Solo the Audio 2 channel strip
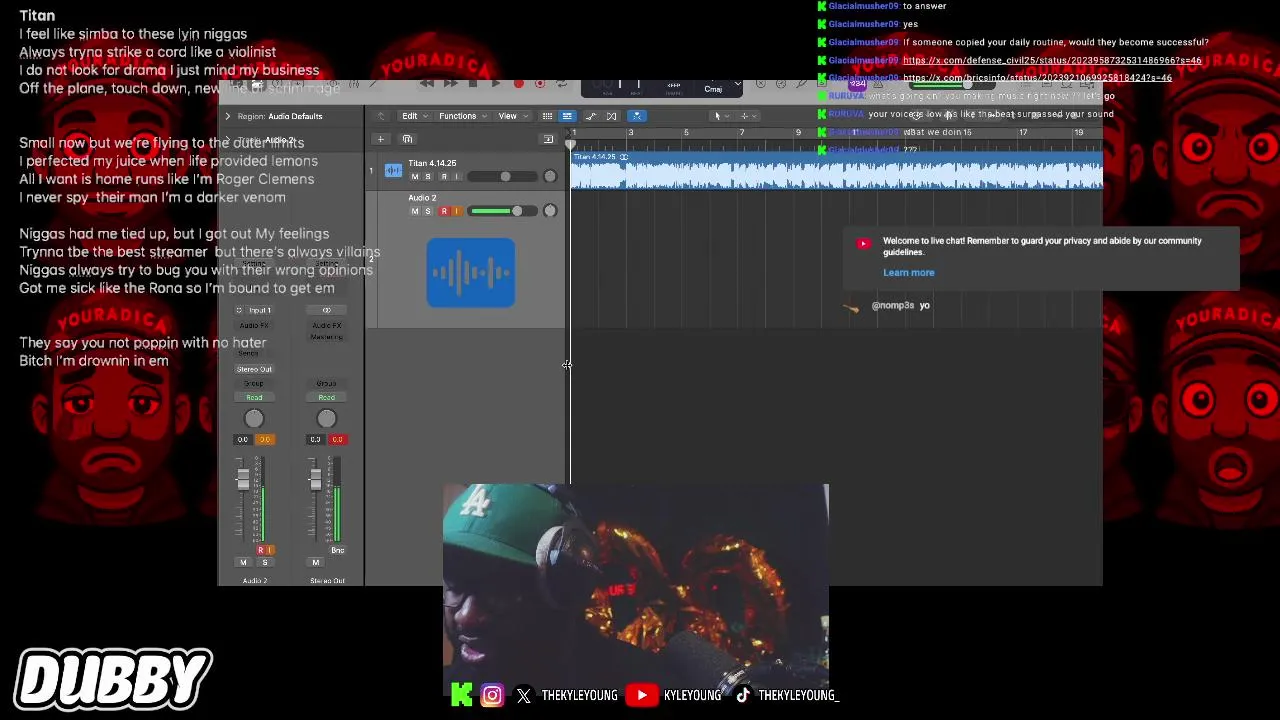Image resolution: width=1280 pixels, height=720 pixels. [265, 563]
